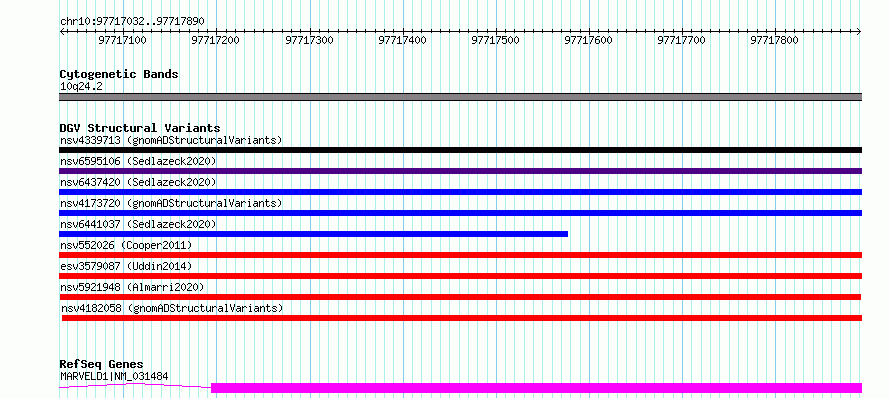
Task: Select the purple nsv6595106 variant bar
Action: coord(460,171)
